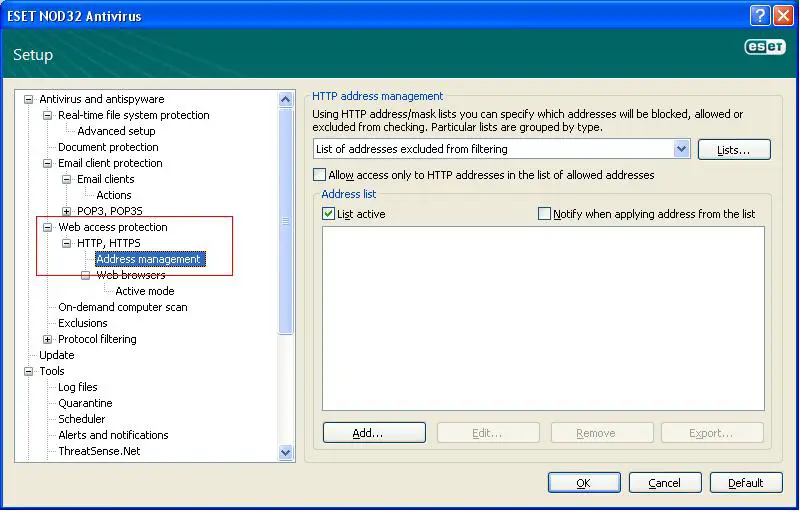Select Quarantine tree item
Screen dimensions: 800x513
pos(85,403)
